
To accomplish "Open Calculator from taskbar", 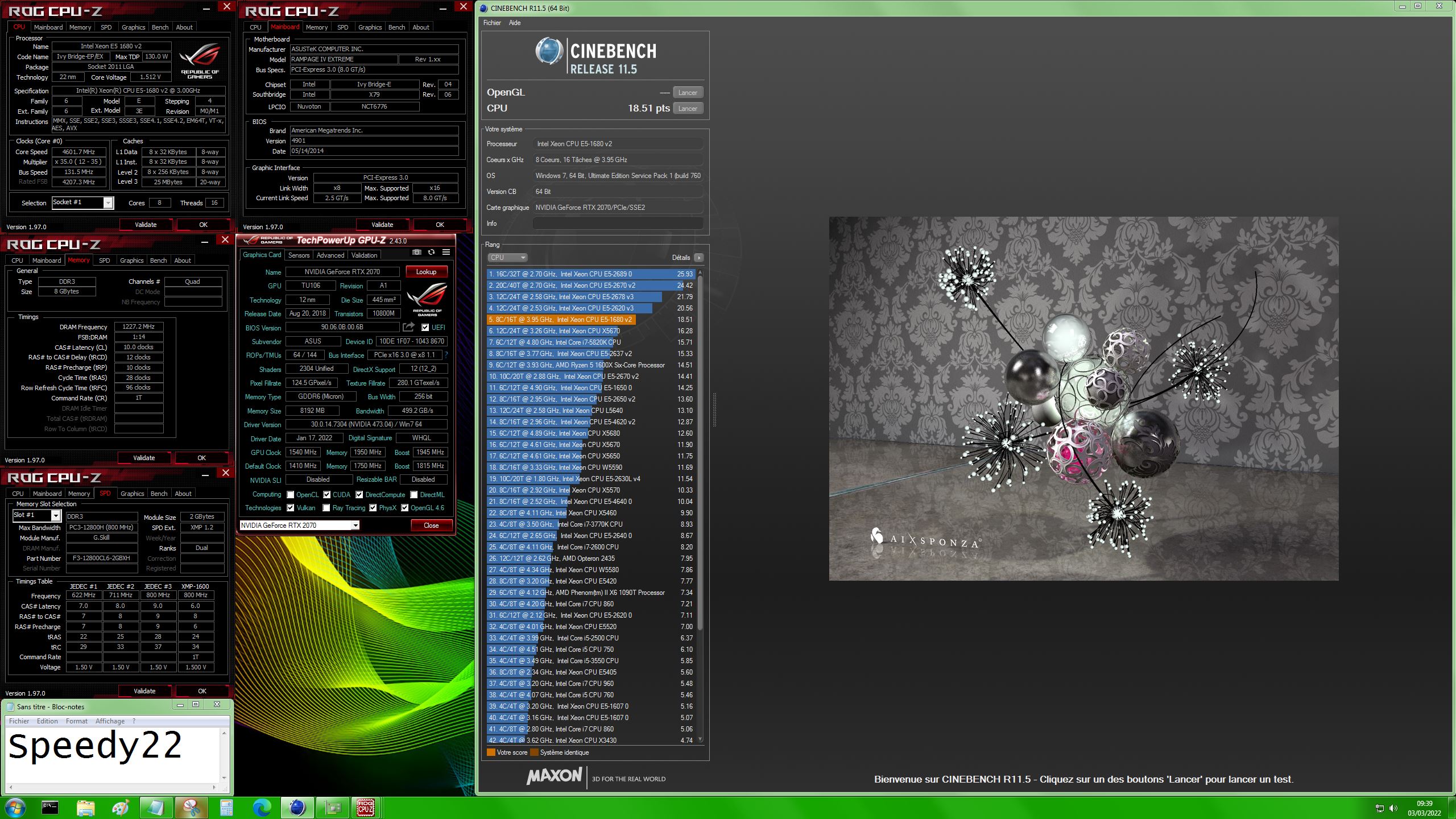I will (227, 807).
